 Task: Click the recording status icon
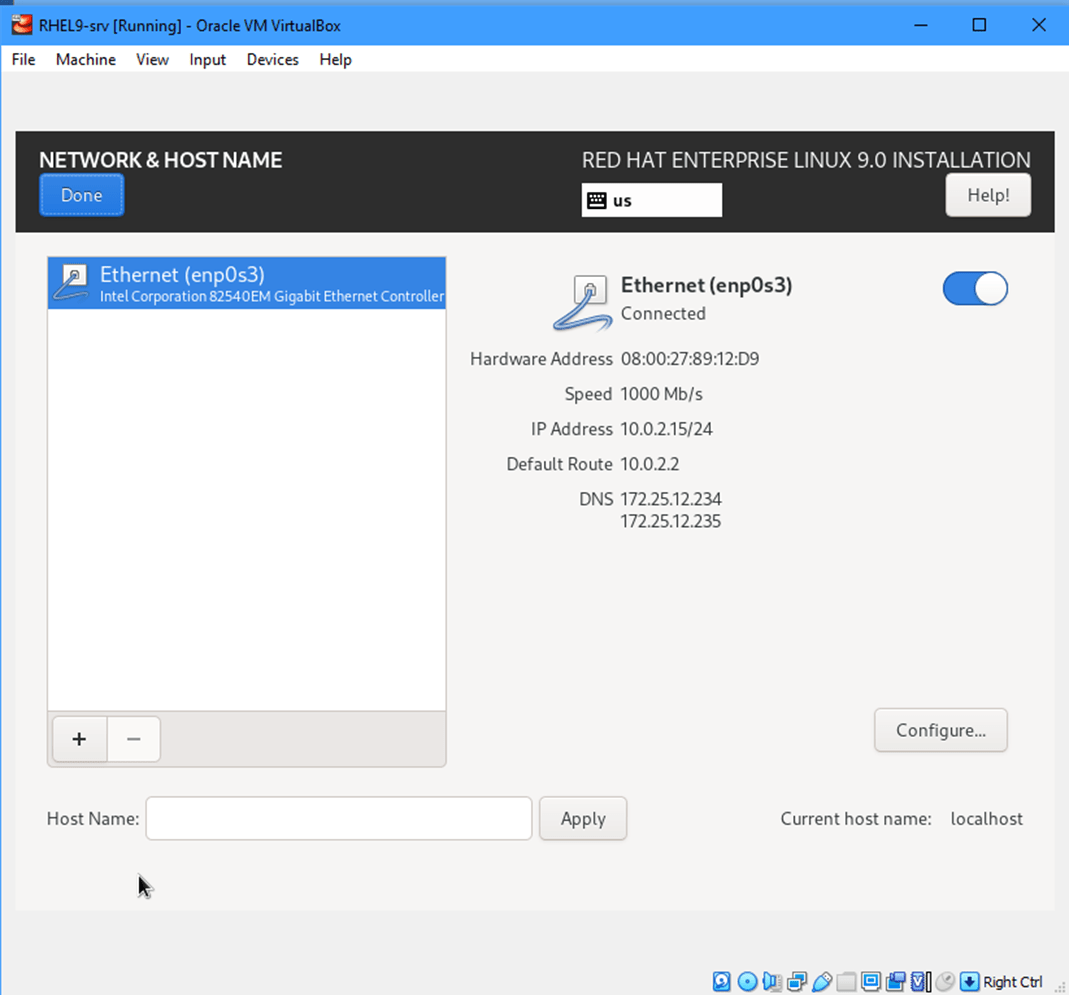895,981
